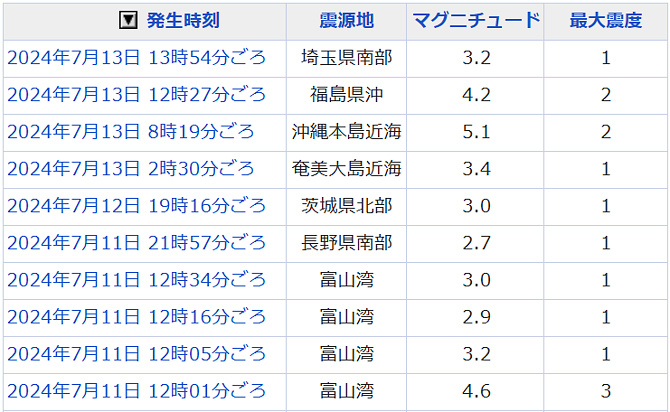670x412 pixels.
Task: Click magnitude 2.7 in the 長野県南部 row
Action: pos(476,243)
